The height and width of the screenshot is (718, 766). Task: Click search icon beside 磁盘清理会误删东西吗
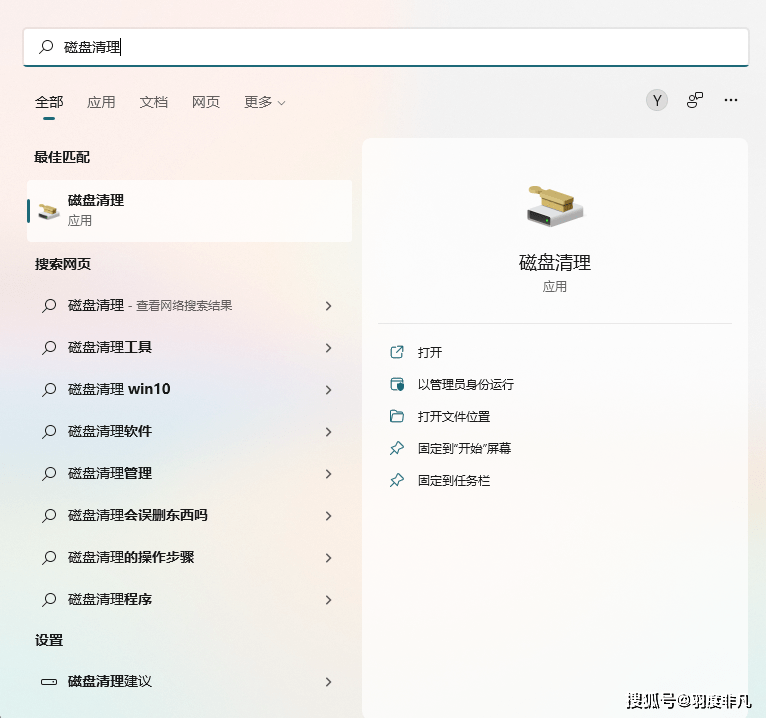point(49,516)
